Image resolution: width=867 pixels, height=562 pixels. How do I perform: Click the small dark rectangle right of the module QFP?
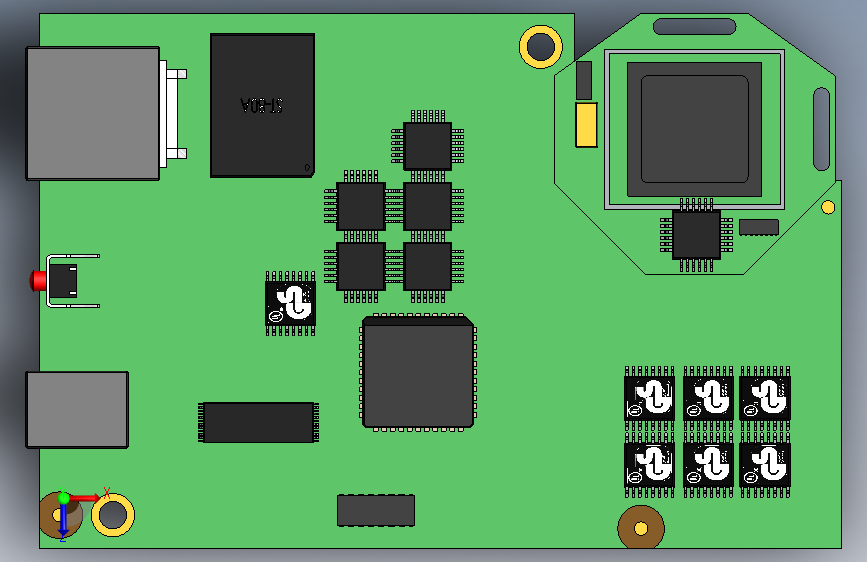coord(759,227)
